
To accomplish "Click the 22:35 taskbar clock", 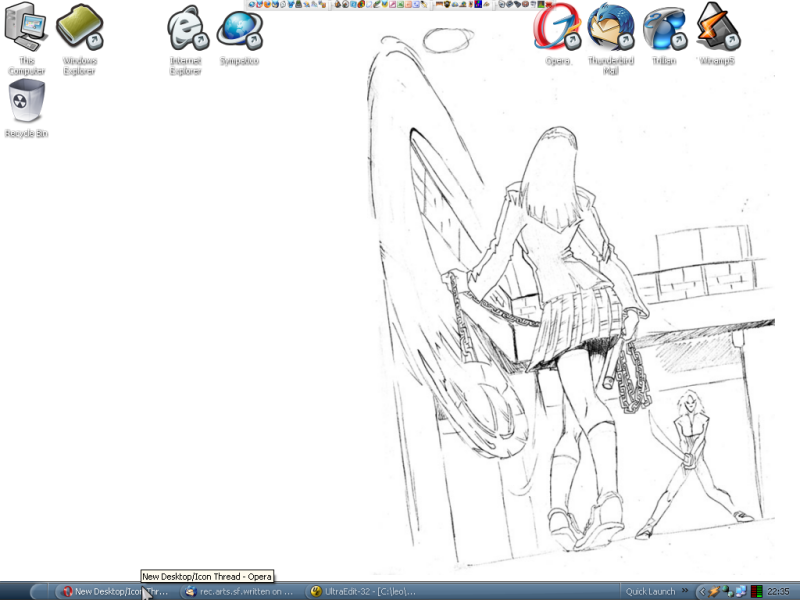I will pyautogui.click(x=780, y=591).
